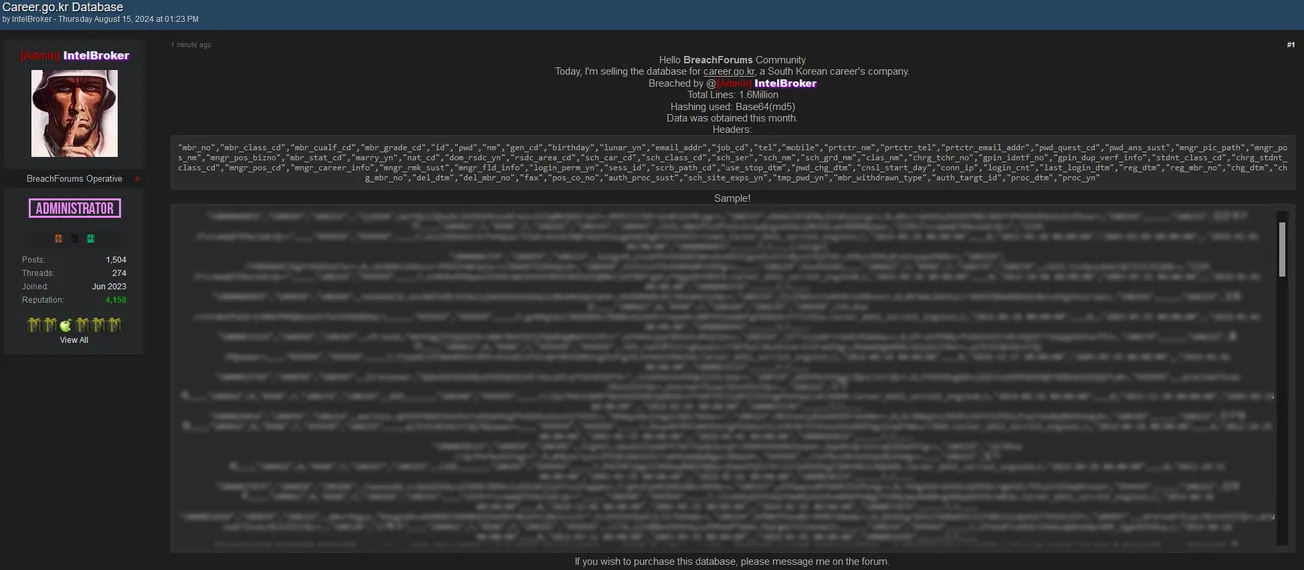
Task: Click the orange user badge icon
Action: coord(59,238)
